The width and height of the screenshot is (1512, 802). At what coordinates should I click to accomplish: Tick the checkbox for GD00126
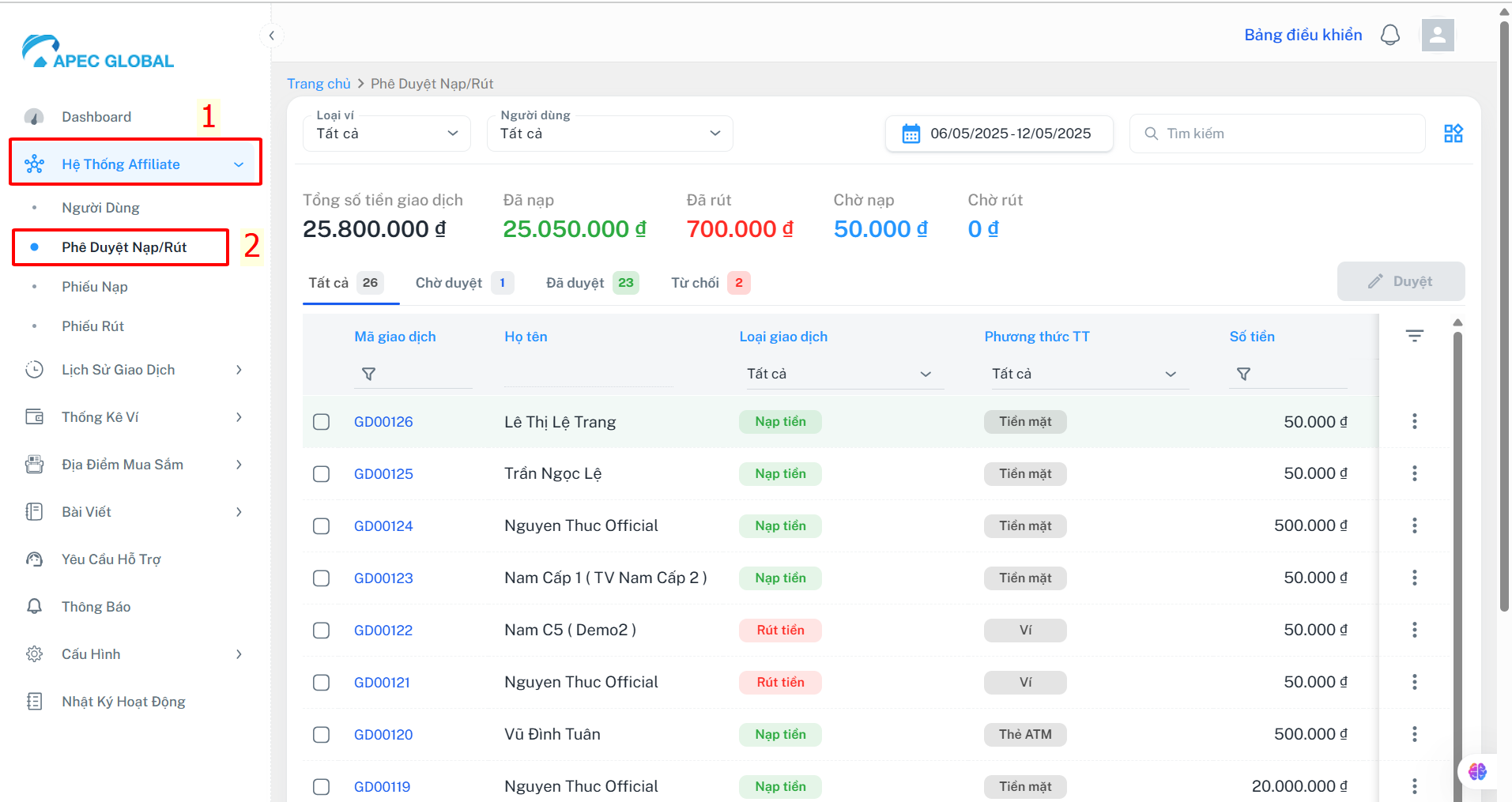tap(321, 422)
